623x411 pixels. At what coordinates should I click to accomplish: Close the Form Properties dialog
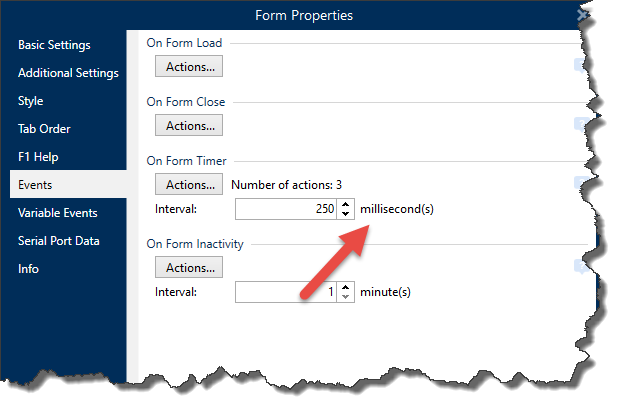pos(582,15)
